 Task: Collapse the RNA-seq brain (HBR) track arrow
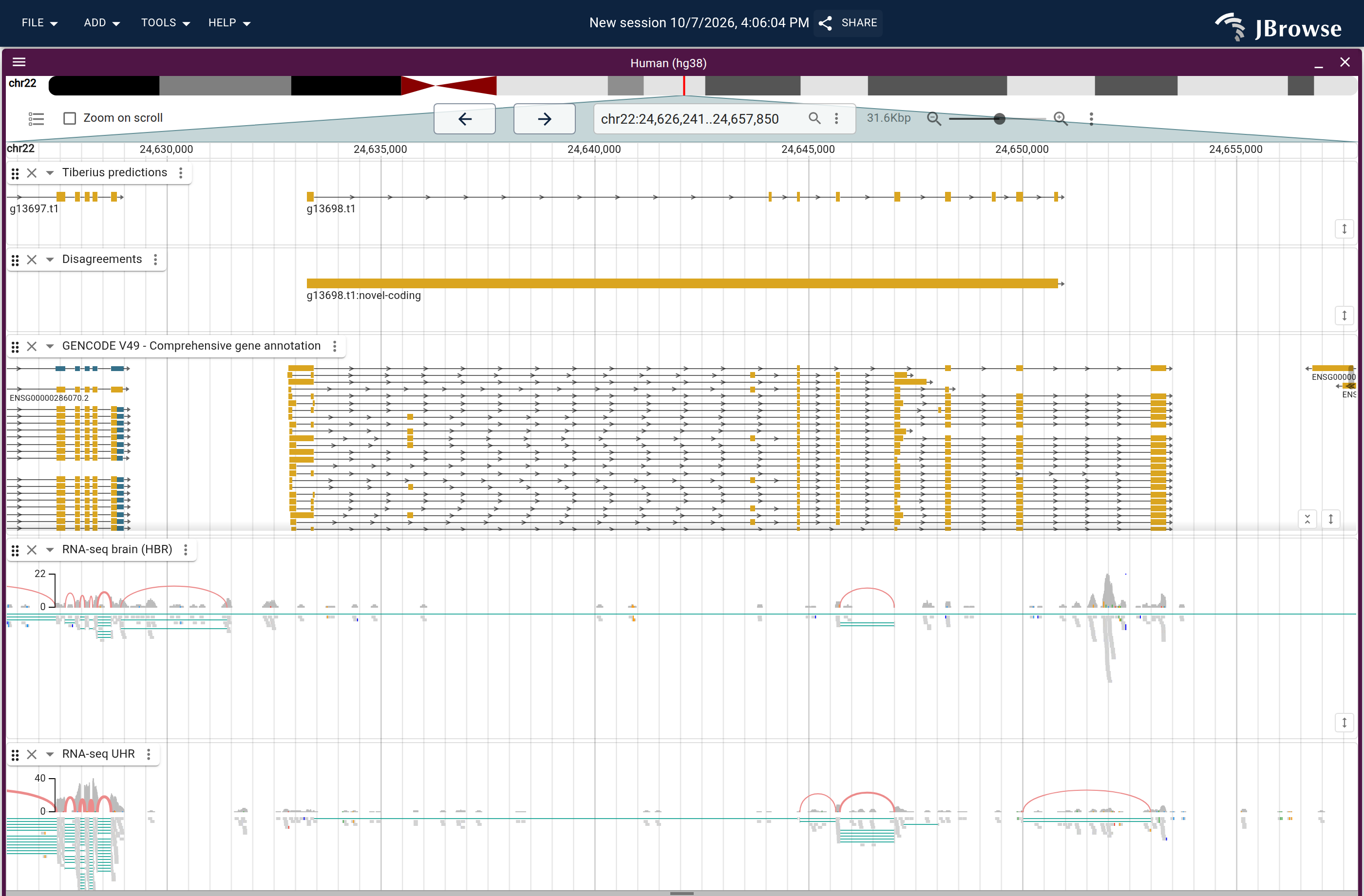coord(50,550)
